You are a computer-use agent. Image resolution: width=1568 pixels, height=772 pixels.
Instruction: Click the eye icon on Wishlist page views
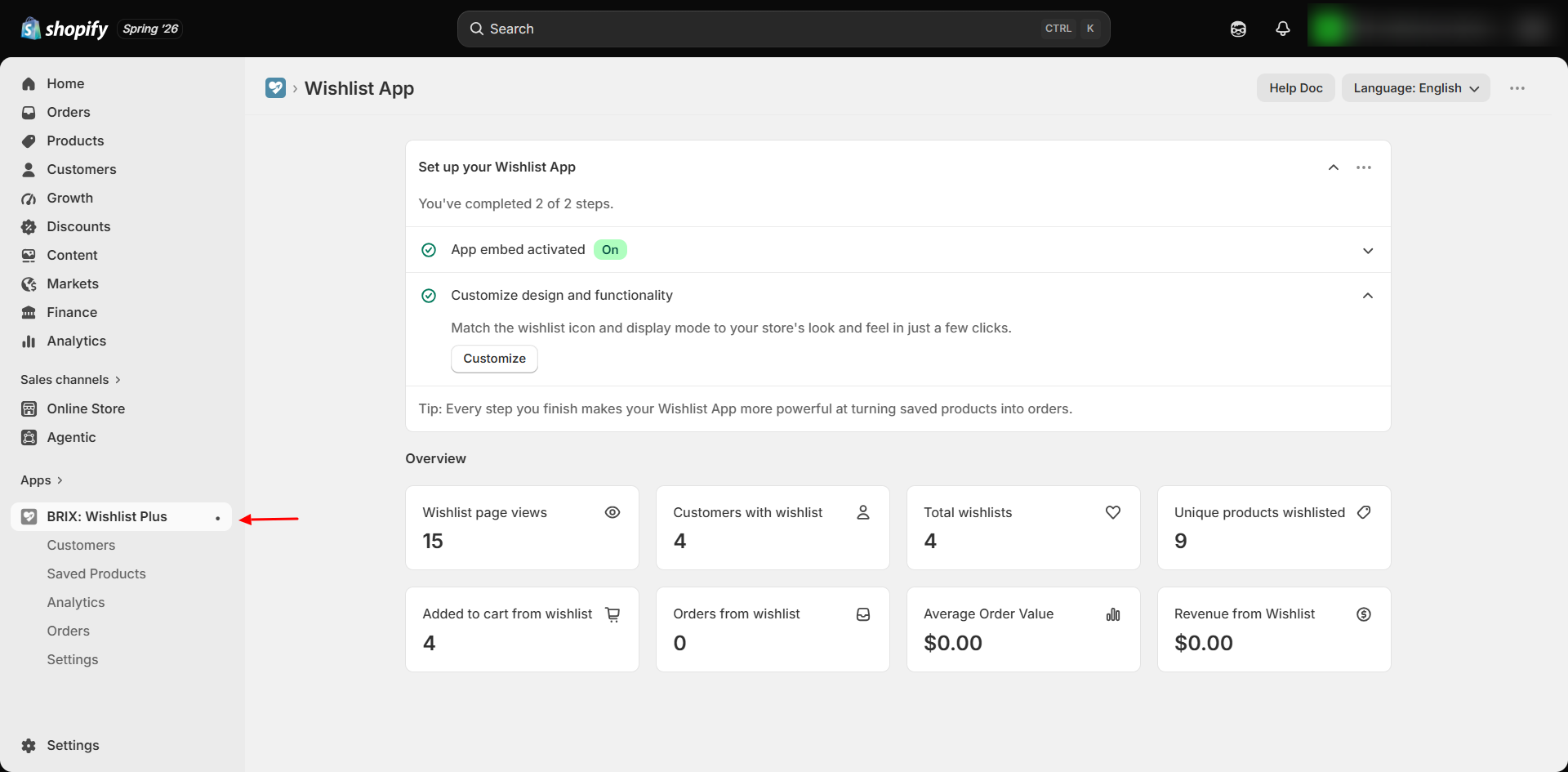click(x=612, y=512)
